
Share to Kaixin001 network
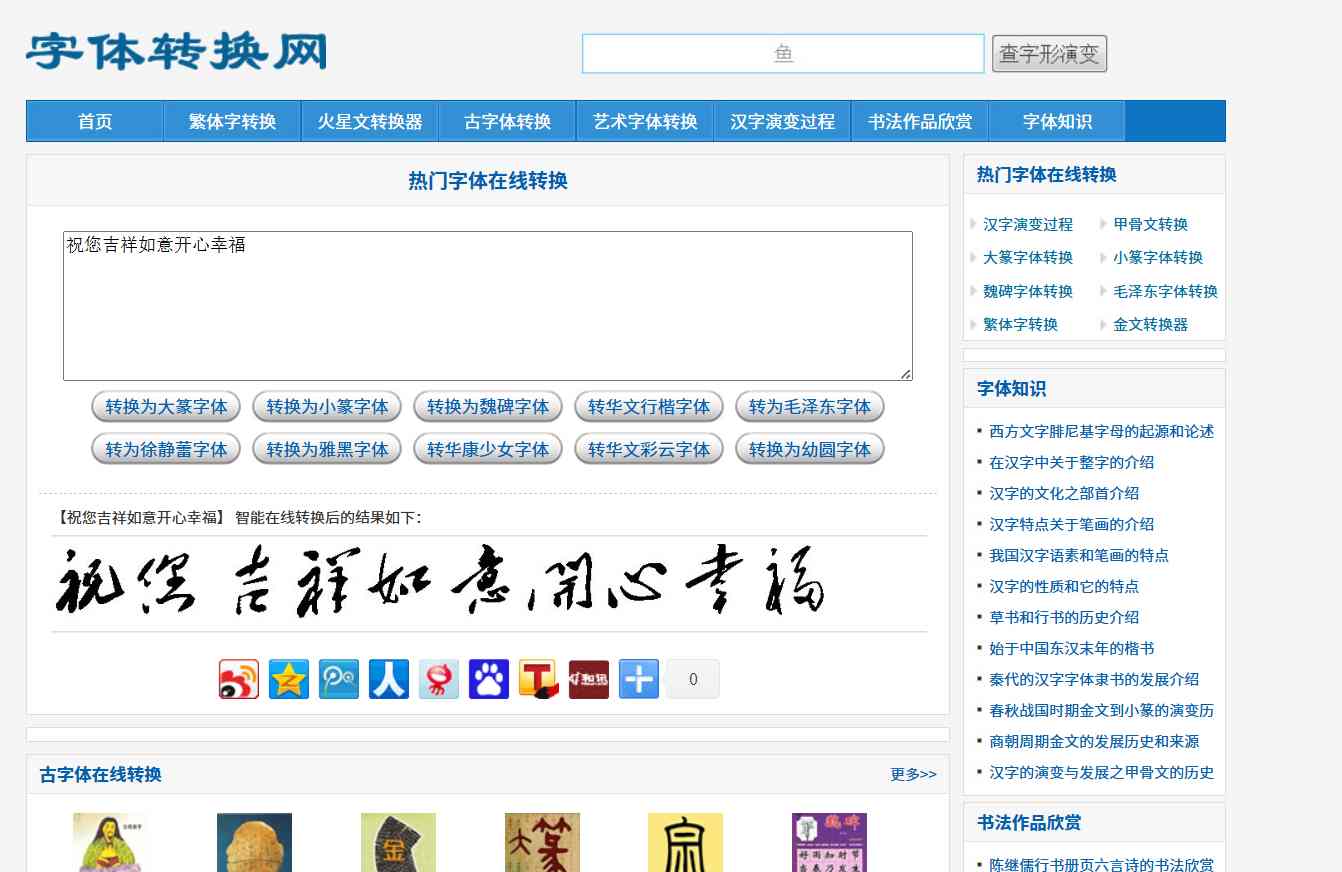tap(438, 678)
